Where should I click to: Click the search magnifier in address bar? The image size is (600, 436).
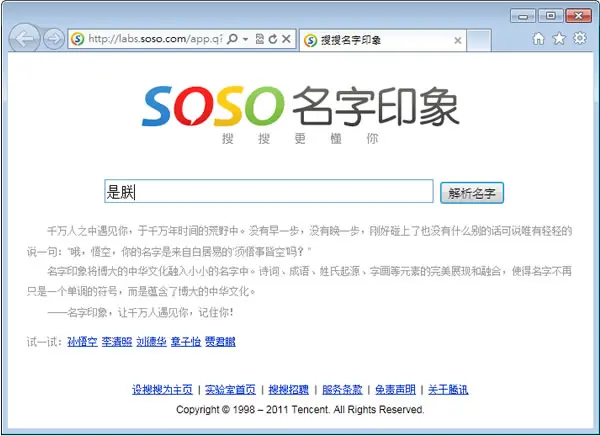point(232,39)
